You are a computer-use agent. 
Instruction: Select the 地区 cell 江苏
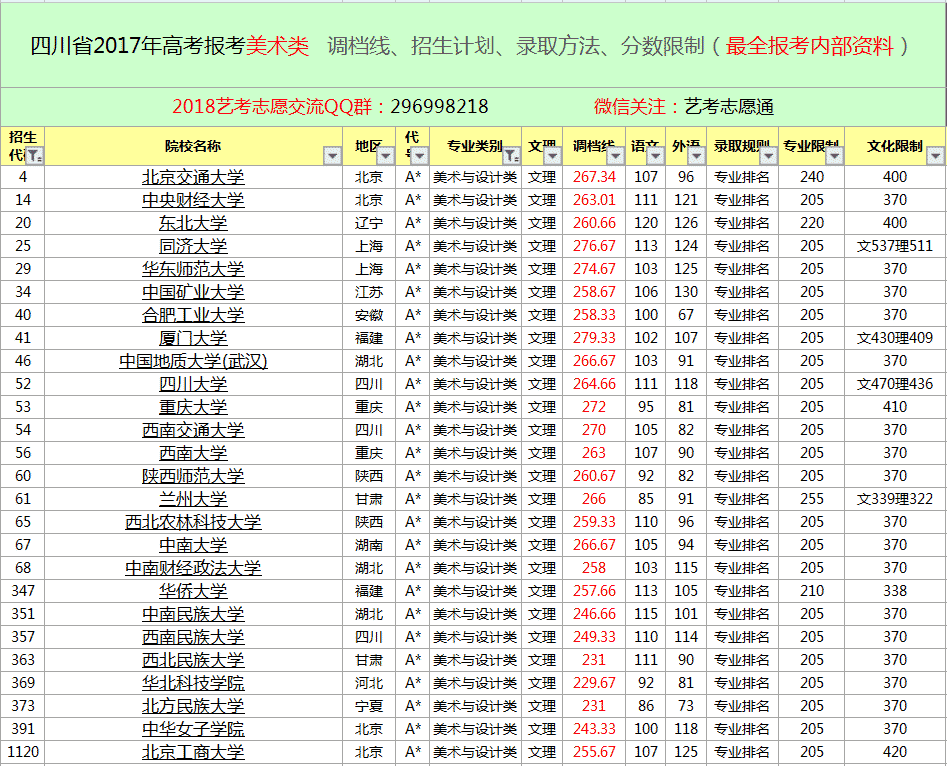(x=369, y=292)
